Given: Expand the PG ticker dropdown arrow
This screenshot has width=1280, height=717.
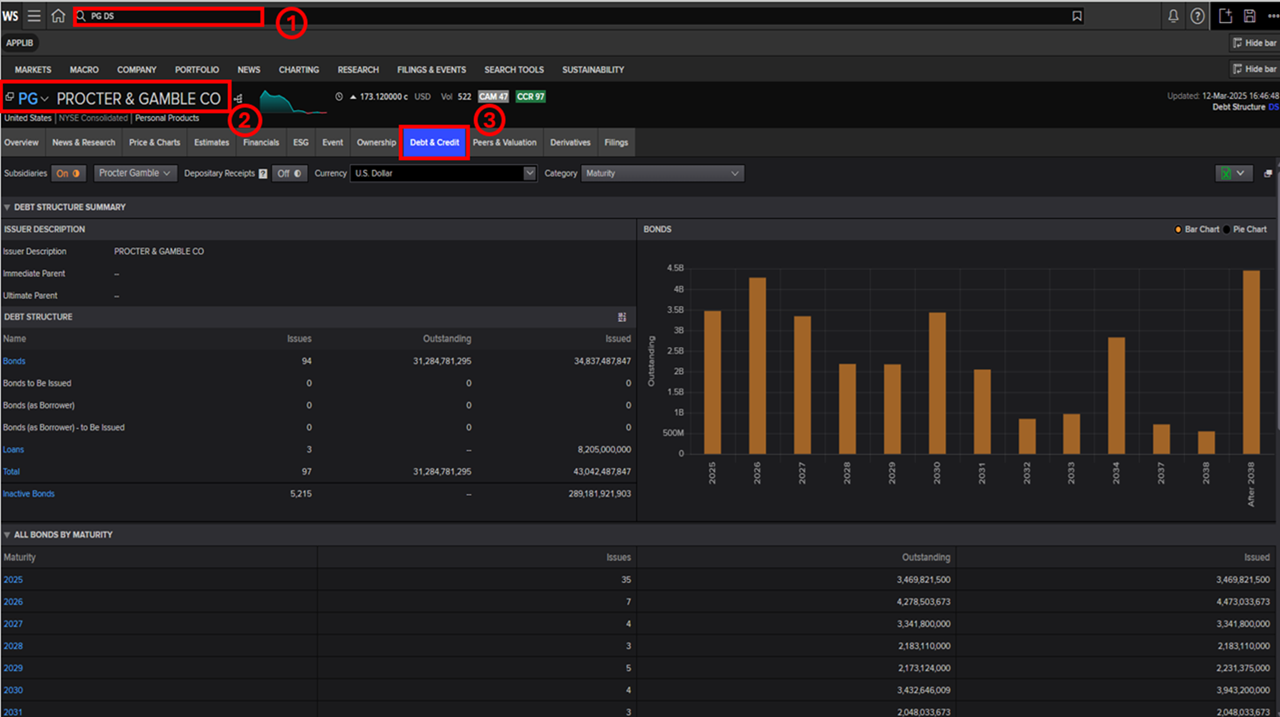Looking at the screenshot, I should click(45, 99).
